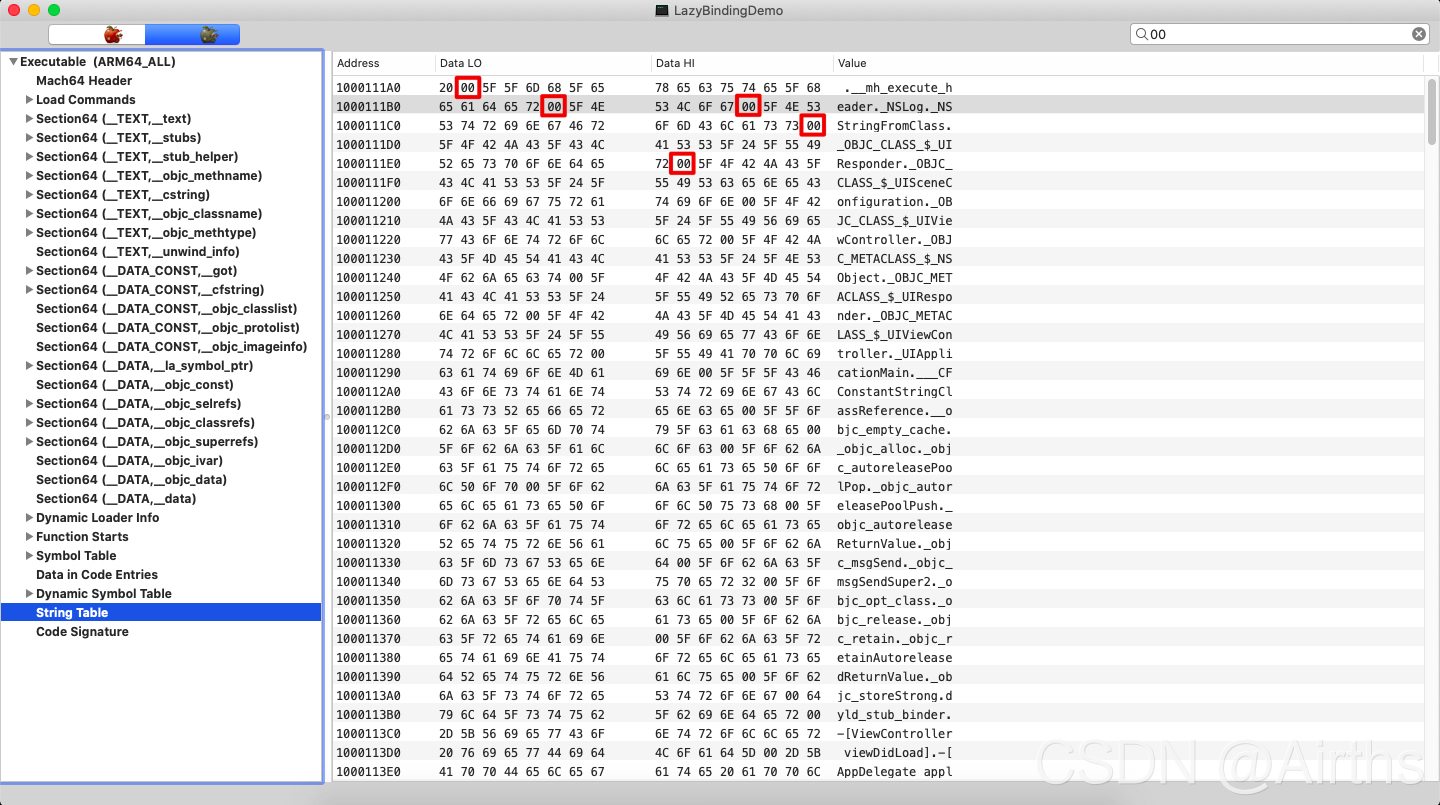This screenshot has height=805, width=1440.
Task: Click the document icon beside the LazyBindingDemo title
Action: pos(661,10)
